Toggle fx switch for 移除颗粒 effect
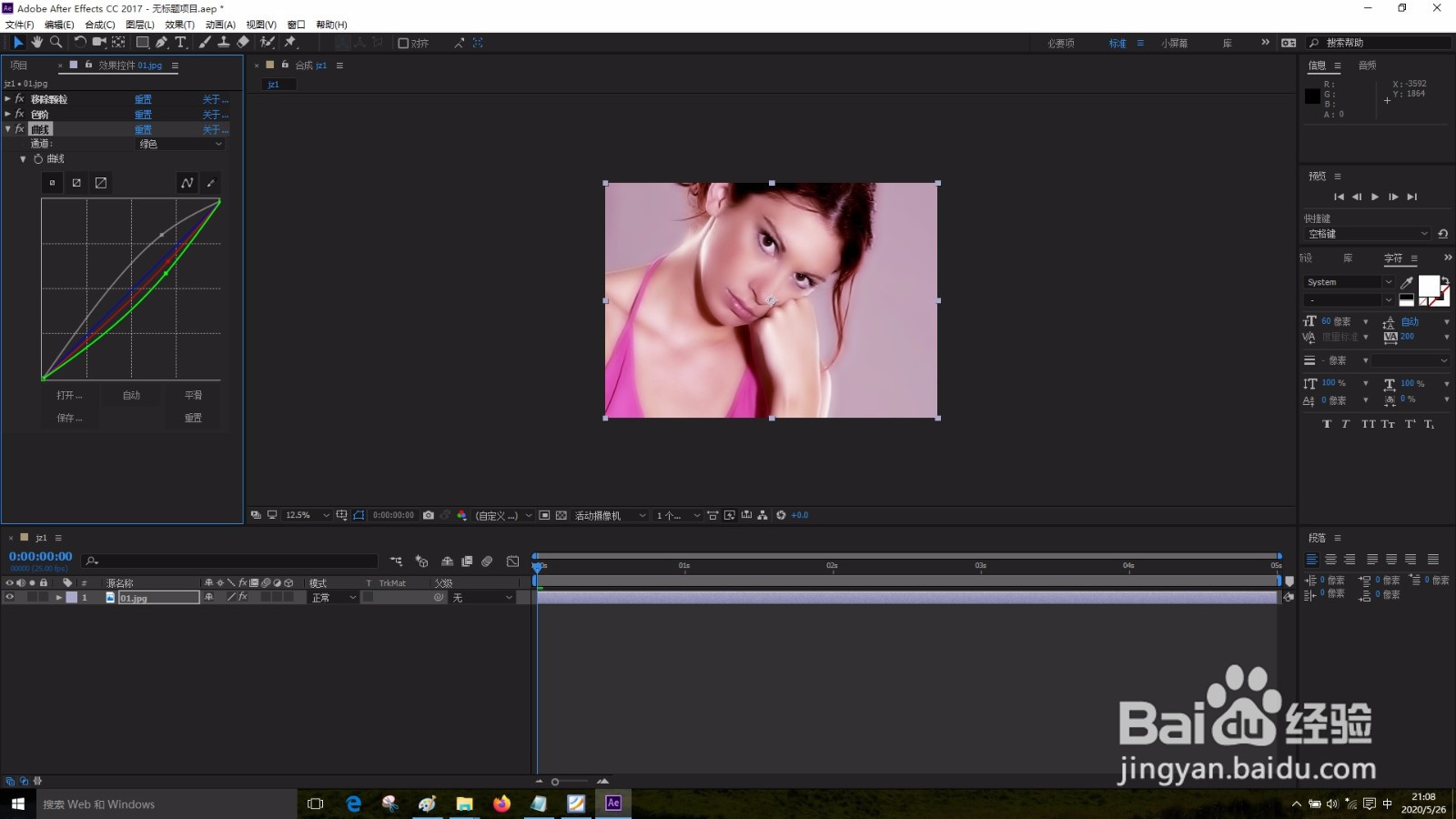This screenshot has height=819, width=1456. (x=19, y=99)
